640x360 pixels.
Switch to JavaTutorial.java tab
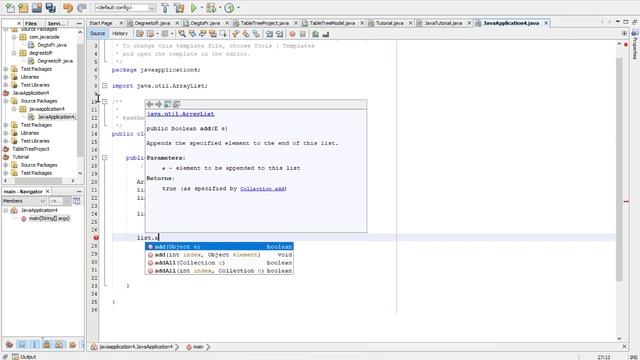click(x=443, y=23)
